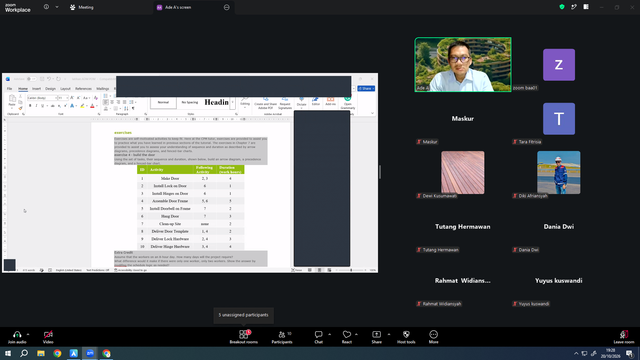
Task: Expand React options arrow
Action: [x=357, y=334]
